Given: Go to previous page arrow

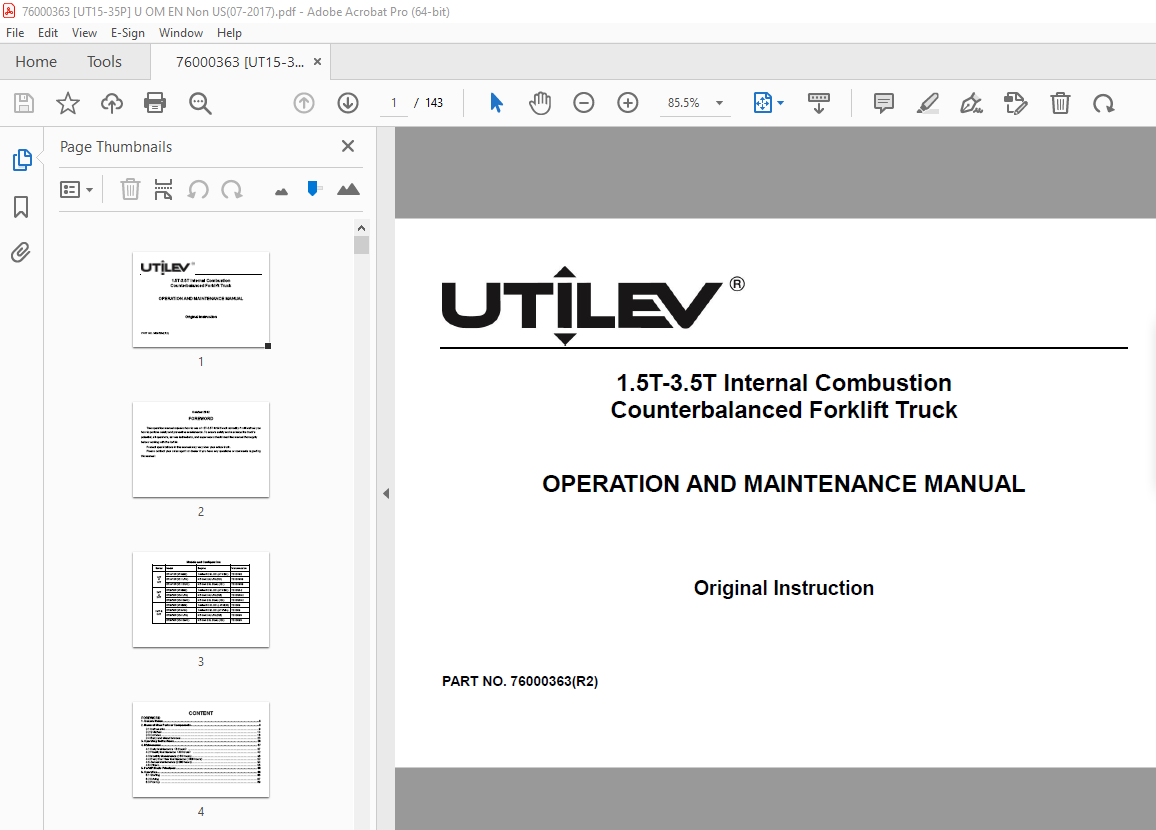Looking at the screenshot, I should [x=304, y=103].
